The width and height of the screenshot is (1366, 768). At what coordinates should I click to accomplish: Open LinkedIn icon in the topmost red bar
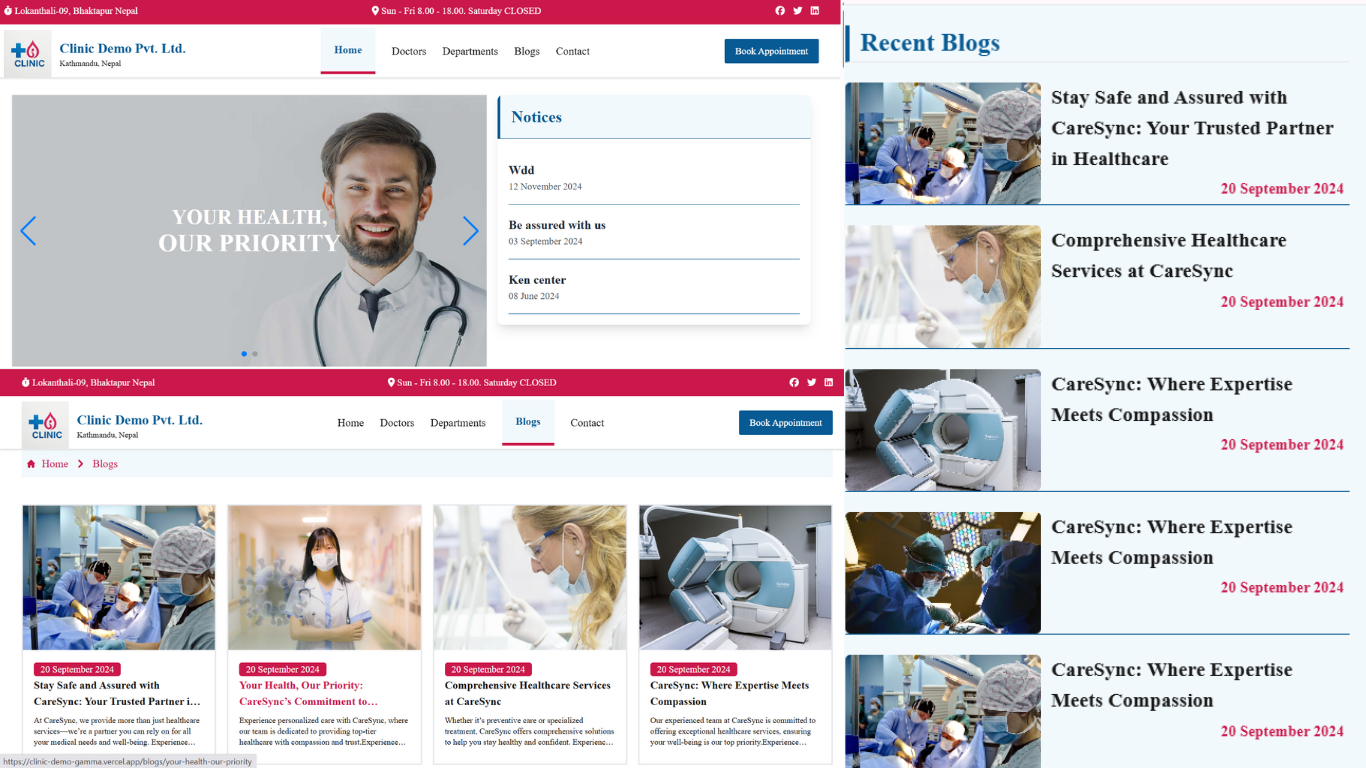pyautogui.click(x=814, y=11)
